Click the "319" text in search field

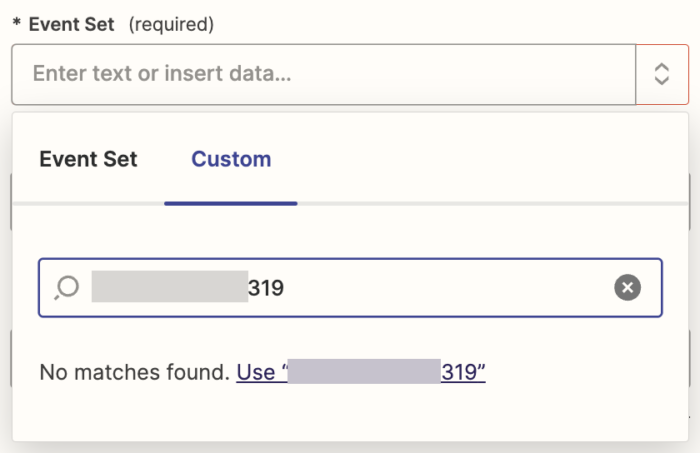tap(266, 288)
